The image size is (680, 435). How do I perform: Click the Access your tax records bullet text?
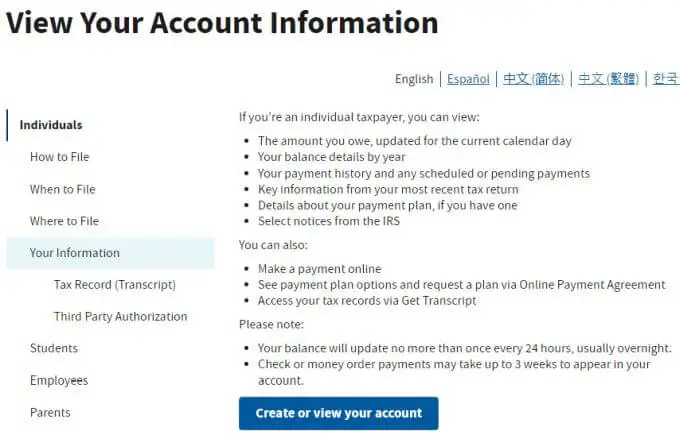[367, 301]
